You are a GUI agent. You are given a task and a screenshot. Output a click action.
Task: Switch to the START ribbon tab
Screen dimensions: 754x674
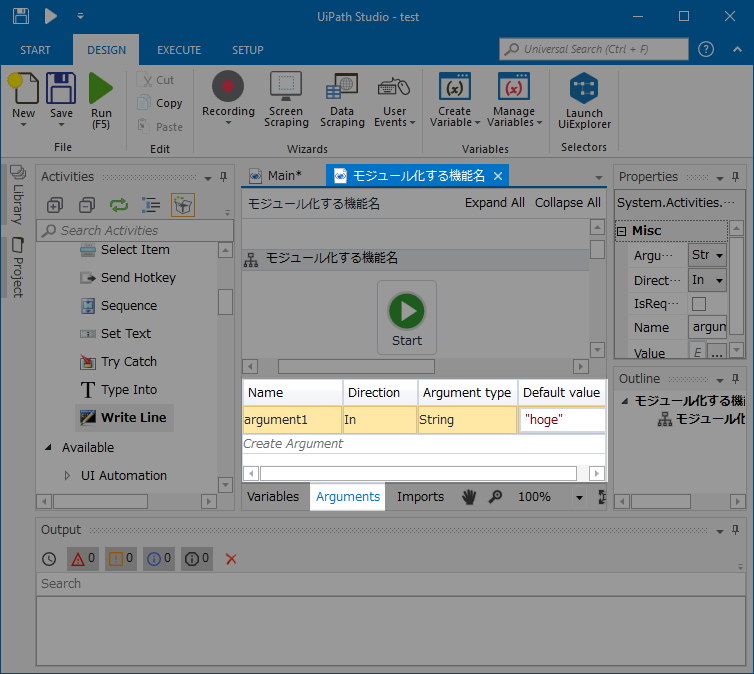(x=35, y=50)
